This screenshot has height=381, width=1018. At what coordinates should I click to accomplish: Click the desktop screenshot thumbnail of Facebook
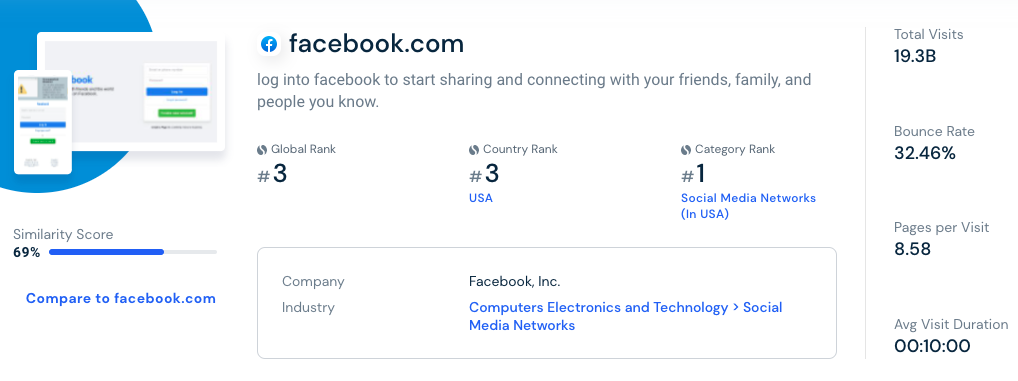[x=131, y=92]
